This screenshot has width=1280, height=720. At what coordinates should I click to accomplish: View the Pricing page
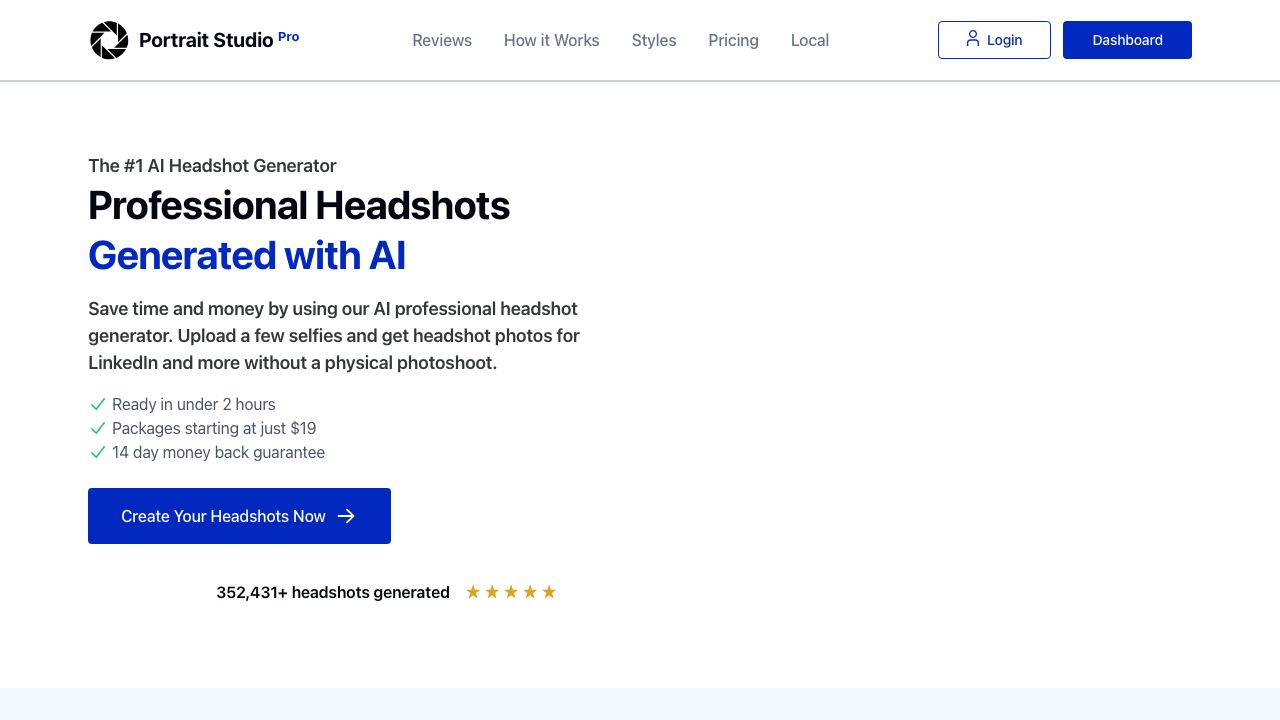[x=733, y=40]
